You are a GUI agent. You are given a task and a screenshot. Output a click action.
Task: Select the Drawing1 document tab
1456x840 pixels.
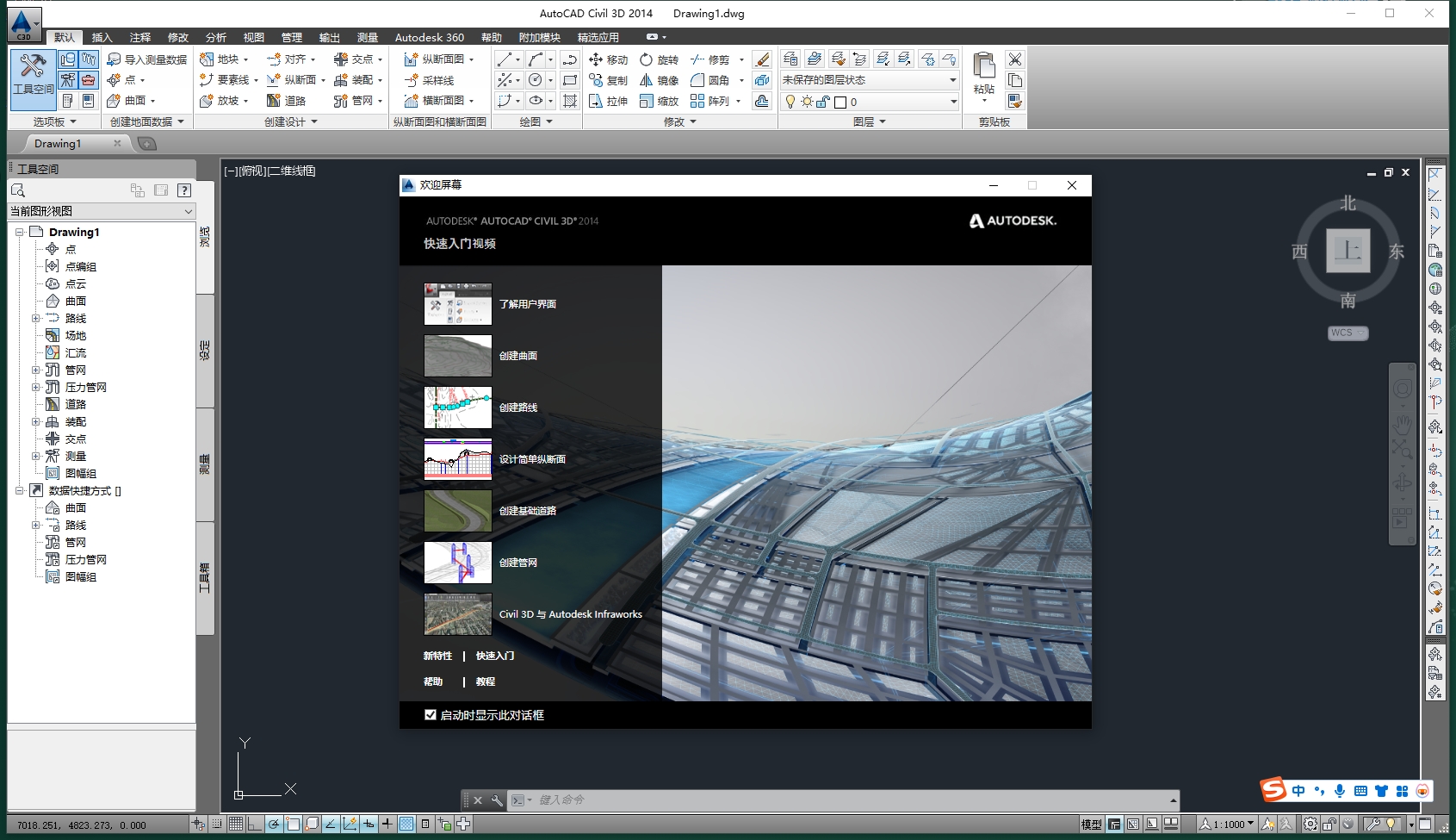(x=59, y=144)
